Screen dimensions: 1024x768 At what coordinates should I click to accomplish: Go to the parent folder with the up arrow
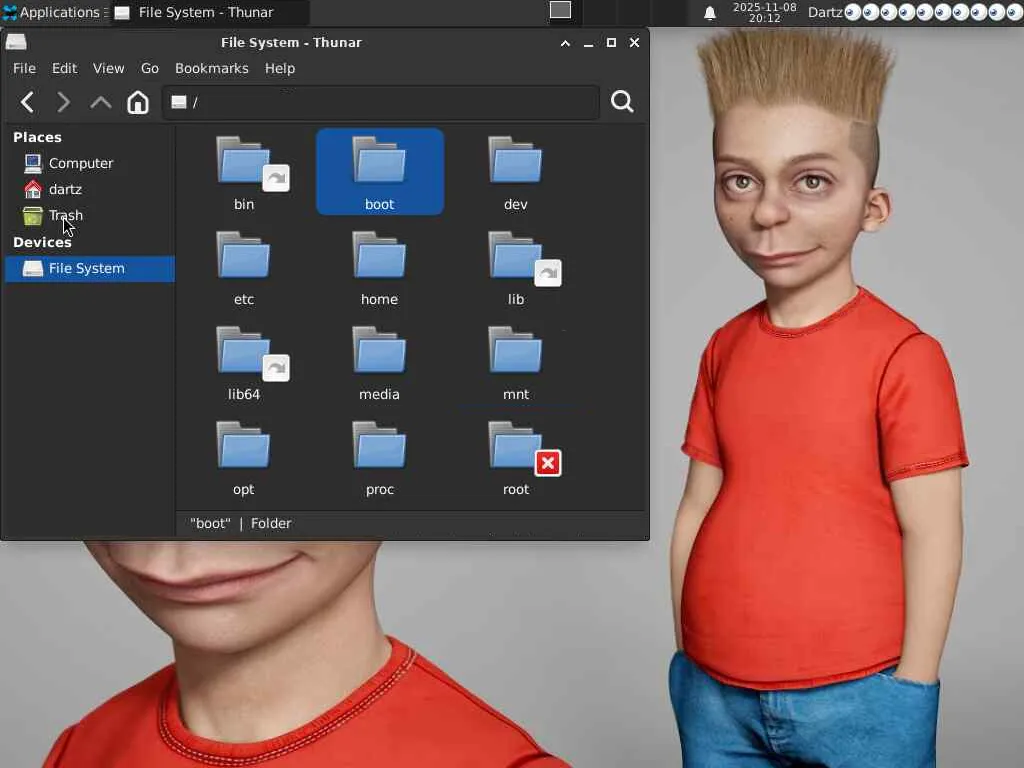tap(101, 102)
